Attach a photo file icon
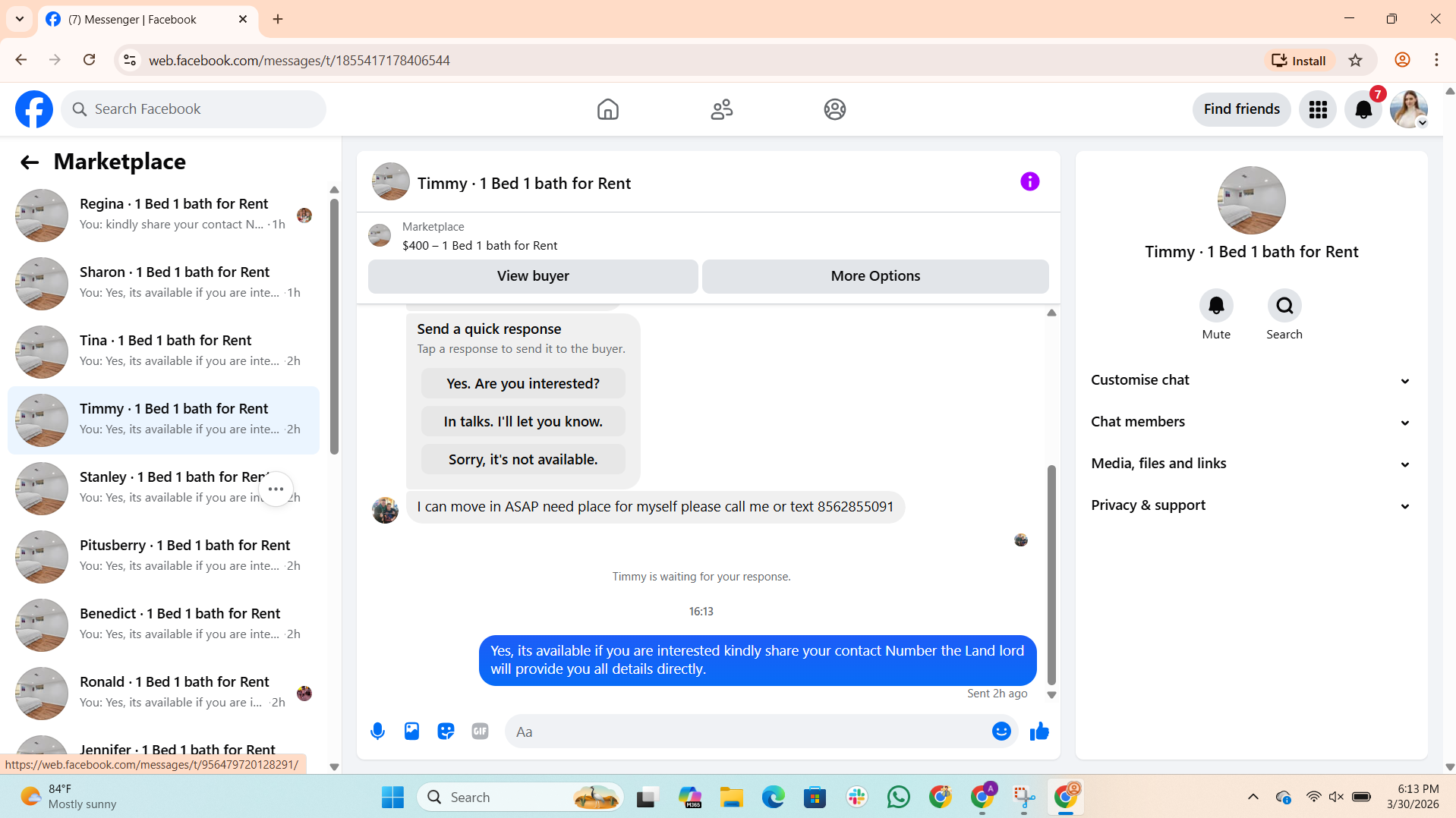This screenshot has width=1456, height=818. pyautogui.click(x=411, y=731)
